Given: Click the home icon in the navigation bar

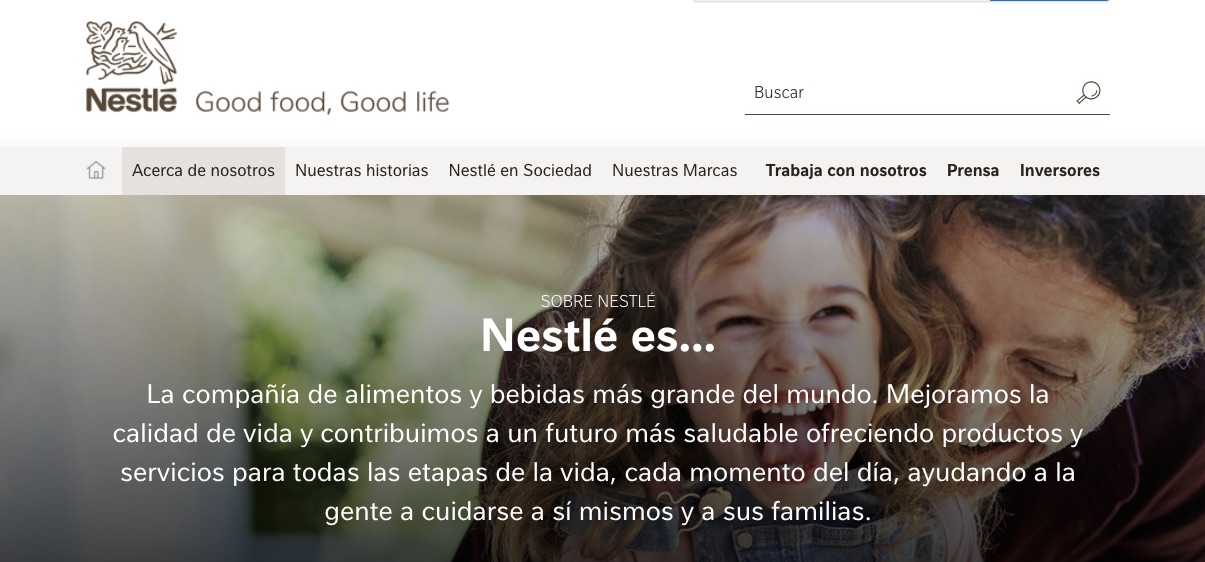Looking at the screenshot, I should click(x=96, y=171).
